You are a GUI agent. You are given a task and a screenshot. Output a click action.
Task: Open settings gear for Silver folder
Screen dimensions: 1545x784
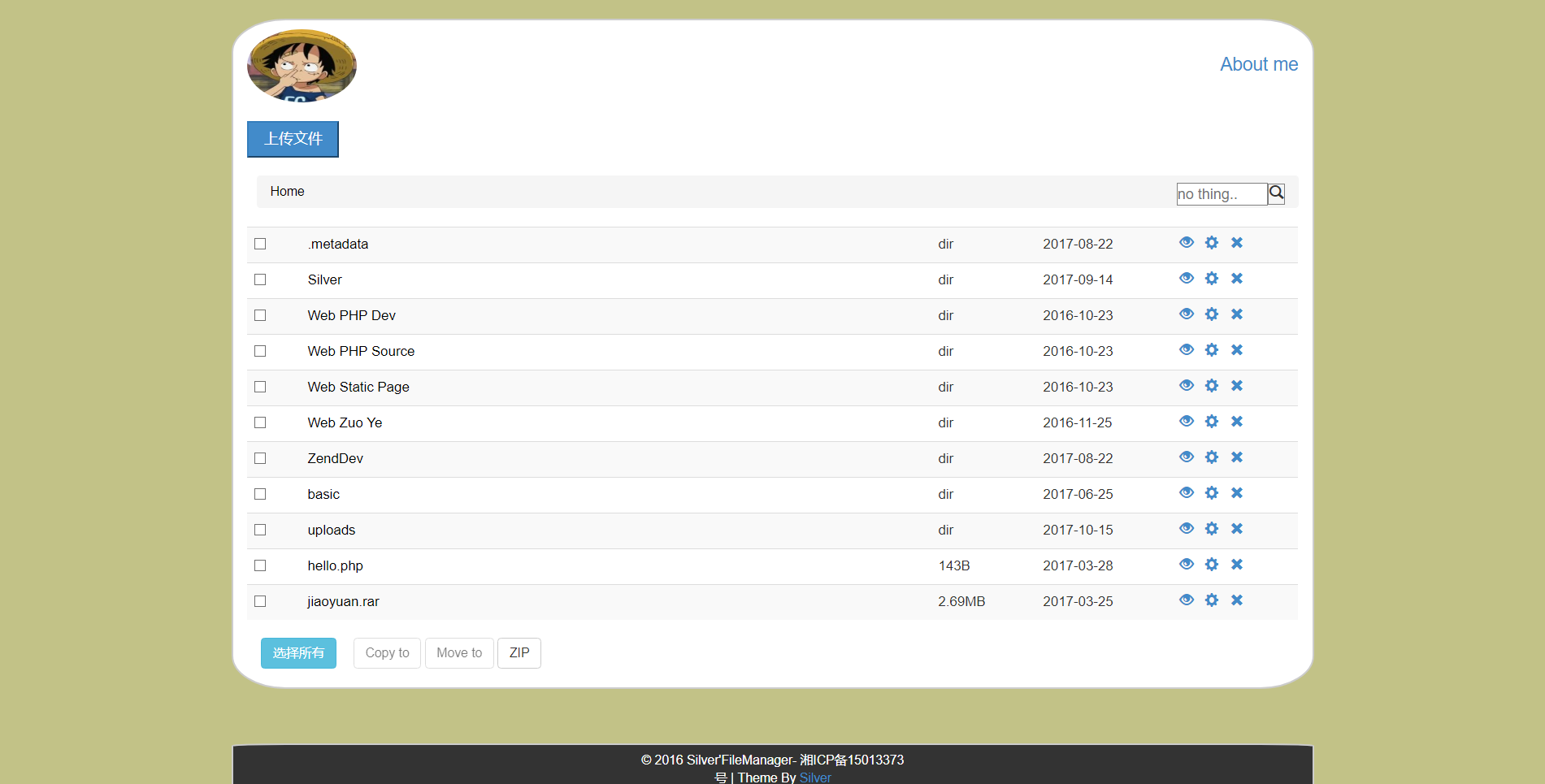pyautogui.click(x=1212, y=279)
